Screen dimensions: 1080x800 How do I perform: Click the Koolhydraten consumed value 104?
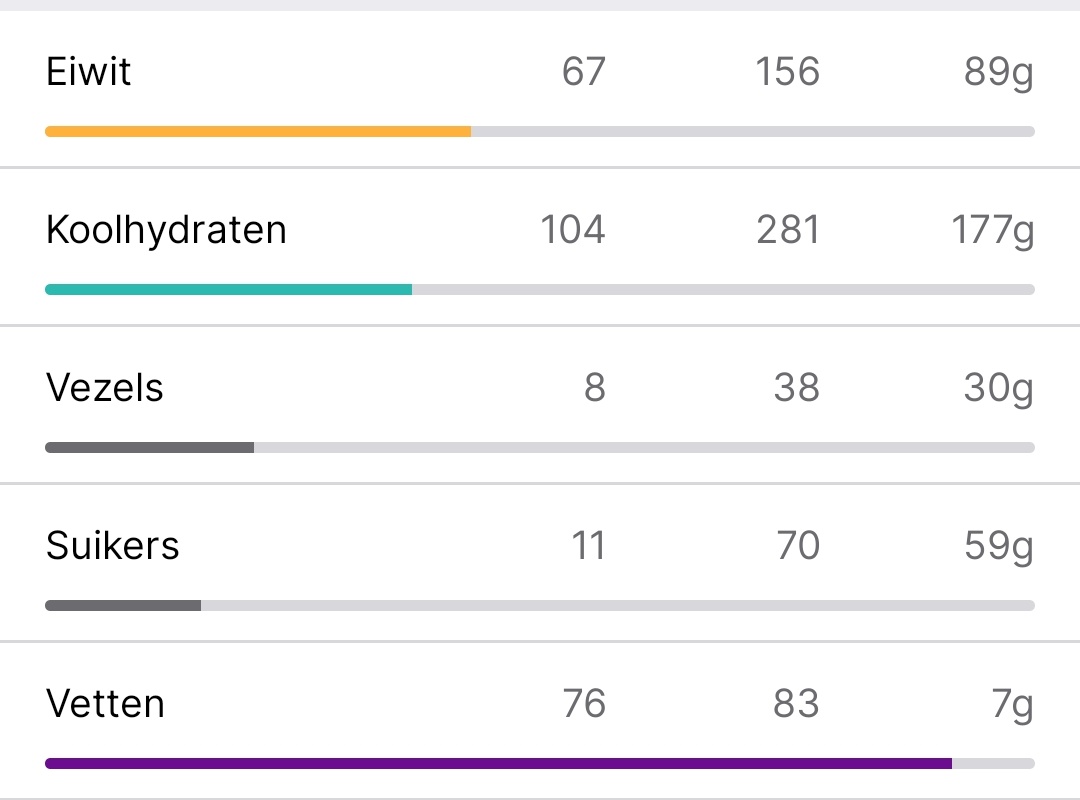click(x=572, y=230)
